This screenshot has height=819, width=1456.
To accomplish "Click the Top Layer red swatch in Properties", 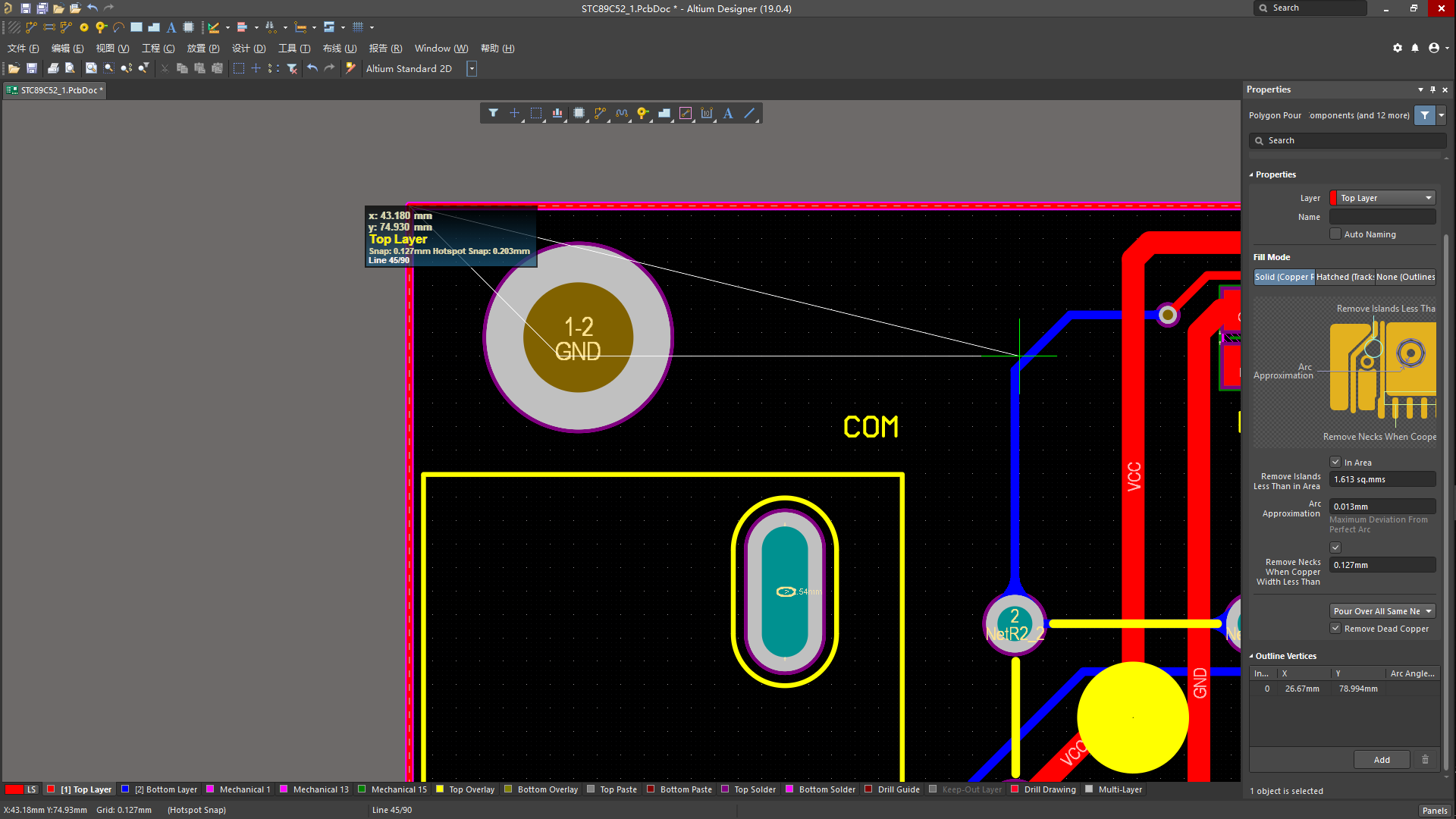I will 1333,198.
